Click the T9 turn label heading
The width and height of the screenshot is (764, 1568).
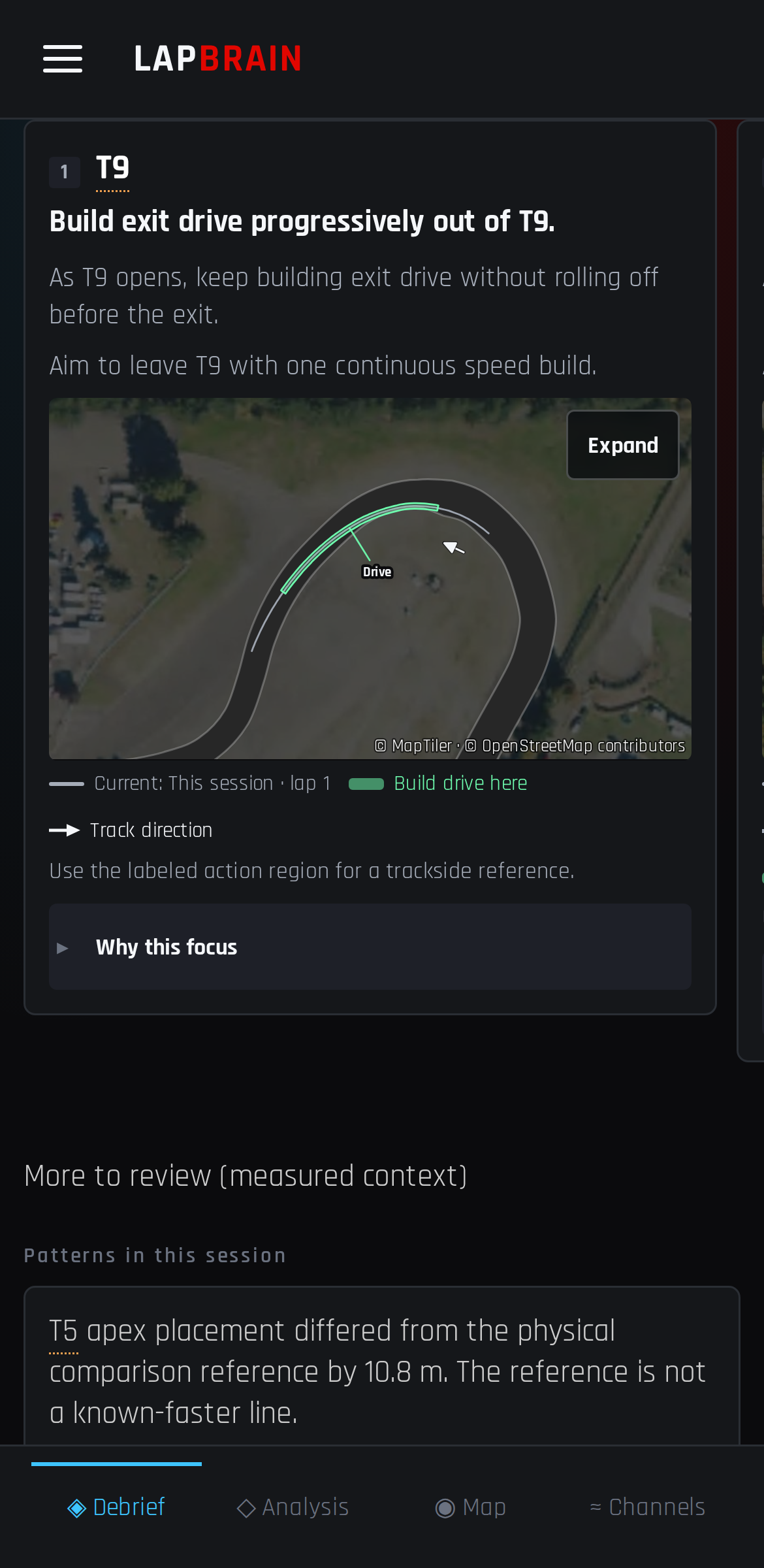(113, 169)
